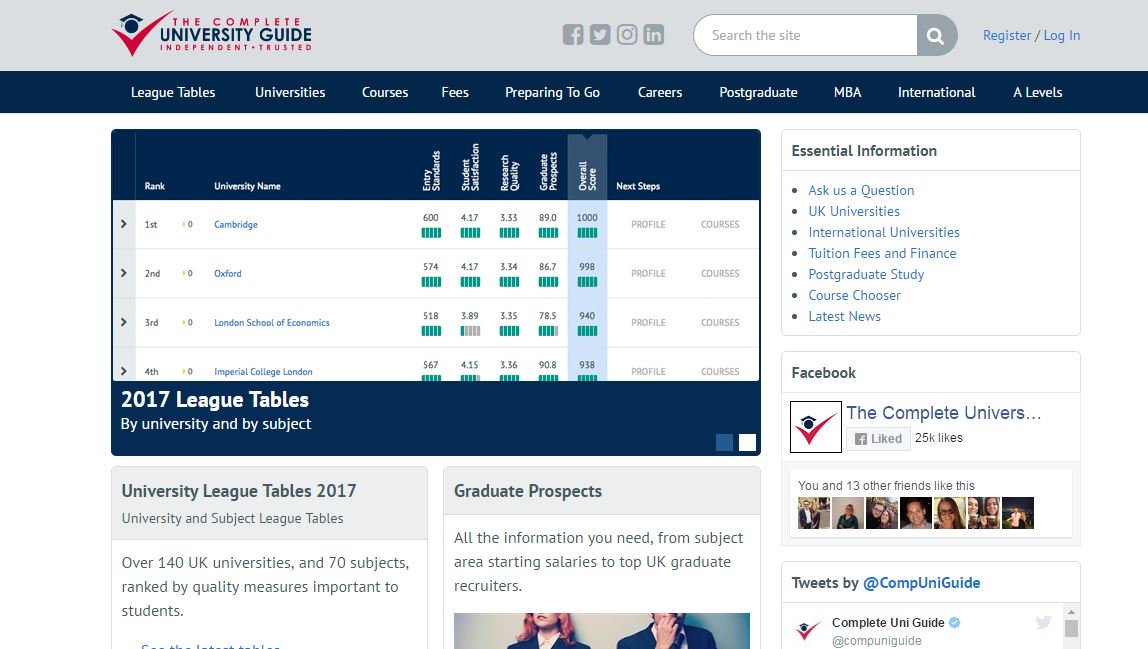The height and width of the screenshot is (649, 1148).
Task: Click COURSES in the London School of Economics row
Action: click(x=720, y=322)
